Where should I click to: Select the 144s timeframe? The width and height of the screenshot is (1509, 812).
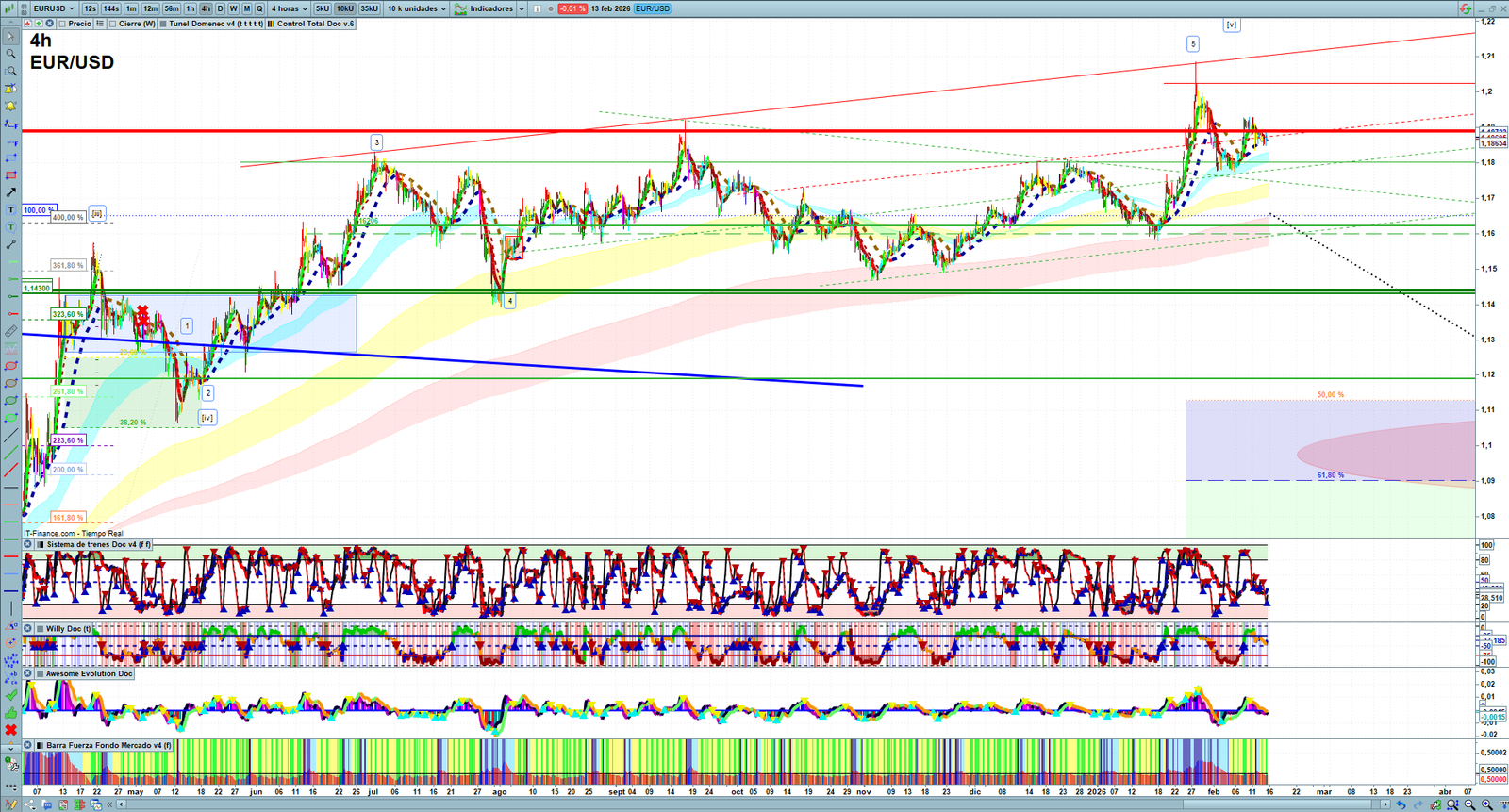coord(111,8)
